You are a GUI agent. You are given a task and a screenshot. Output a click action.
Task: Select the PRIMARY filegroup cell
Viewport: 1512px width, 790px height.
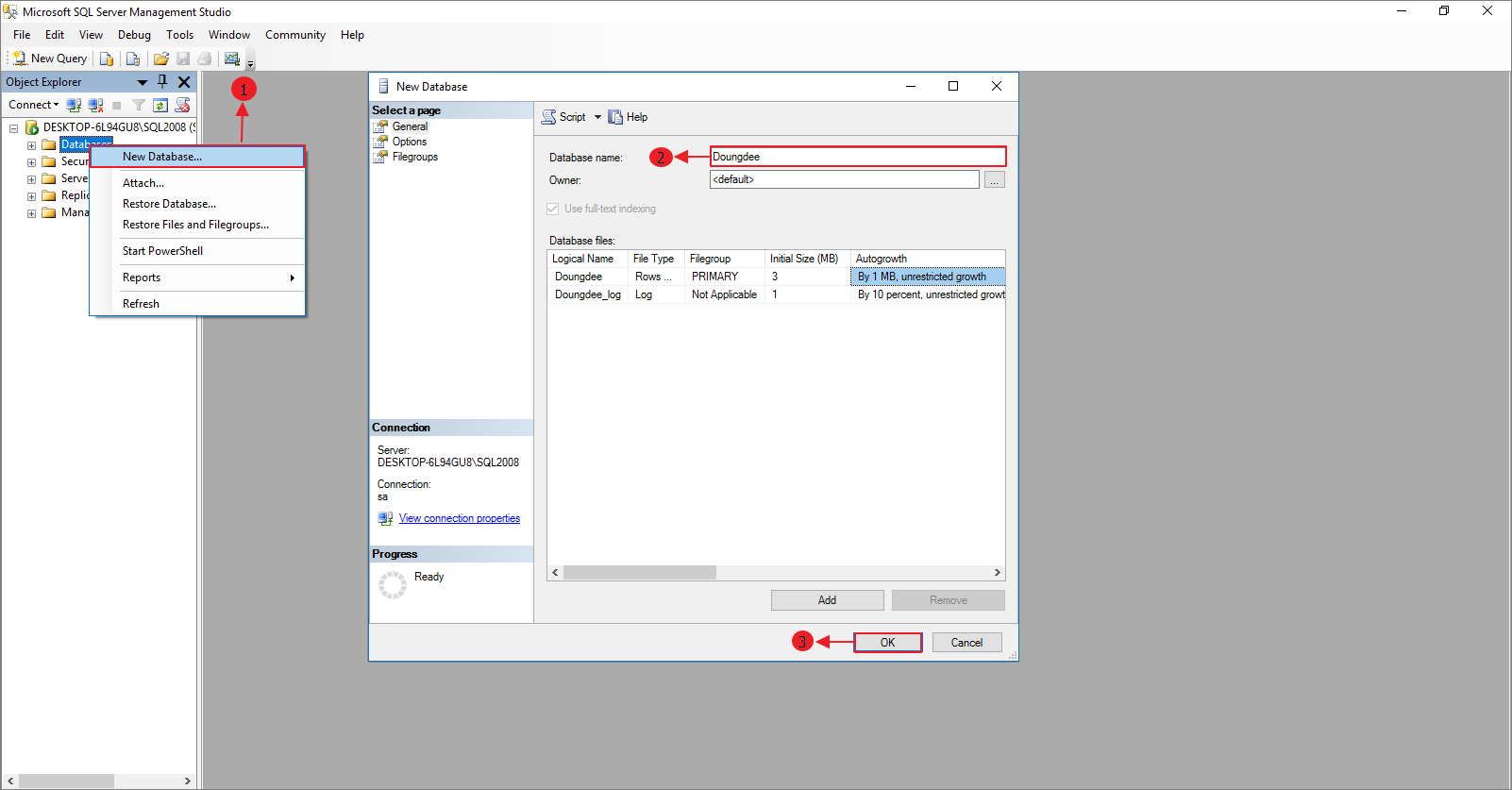[725, 277]
